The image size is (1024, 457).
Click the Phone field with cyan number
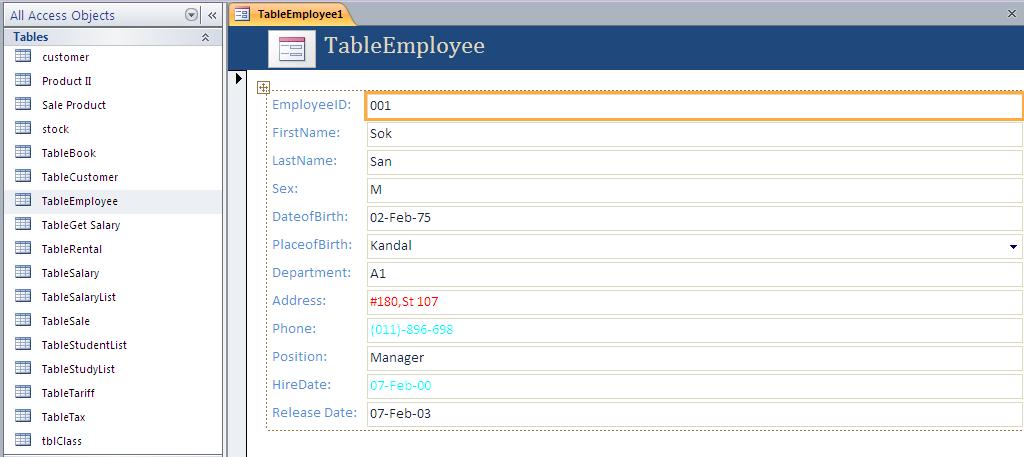tap(694, 329)
